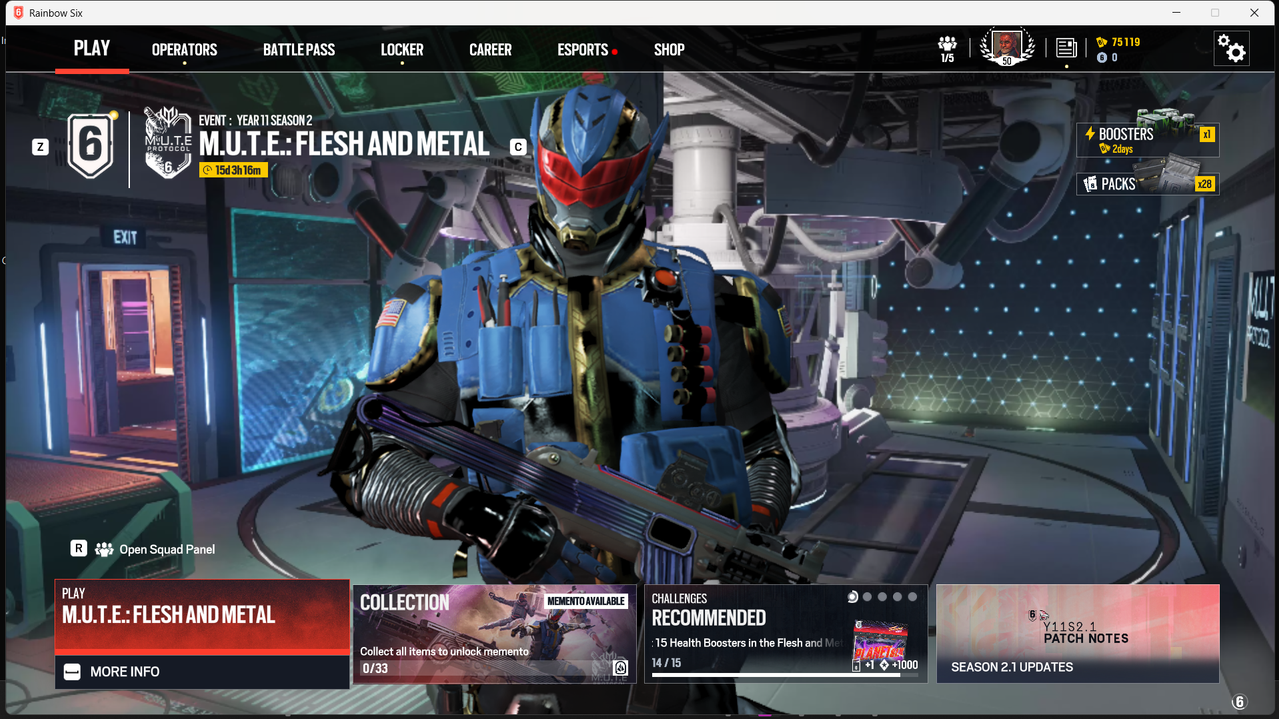
Task: Open the SHOP tab
Action: click(x=669, y=49)
